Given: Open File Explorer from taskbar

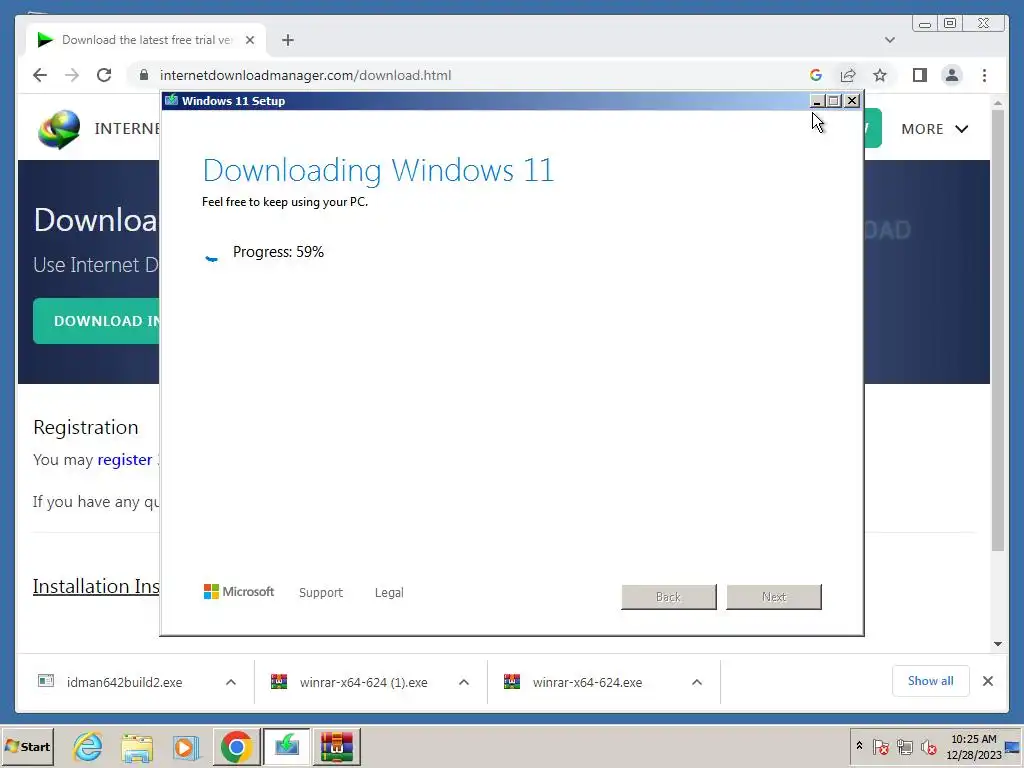Looking at the screenshot, I should coord(137,746).
